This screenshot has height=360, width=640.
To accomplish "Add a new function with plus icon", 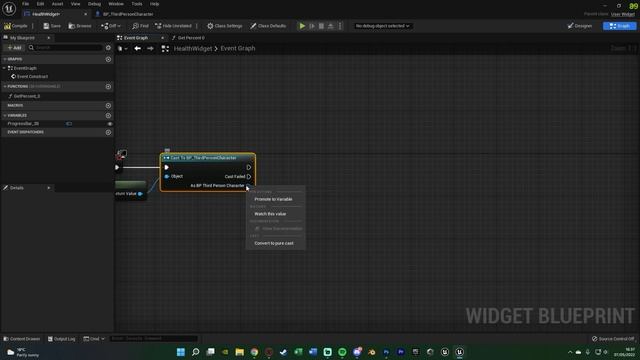I will click(x=108, y=87).
